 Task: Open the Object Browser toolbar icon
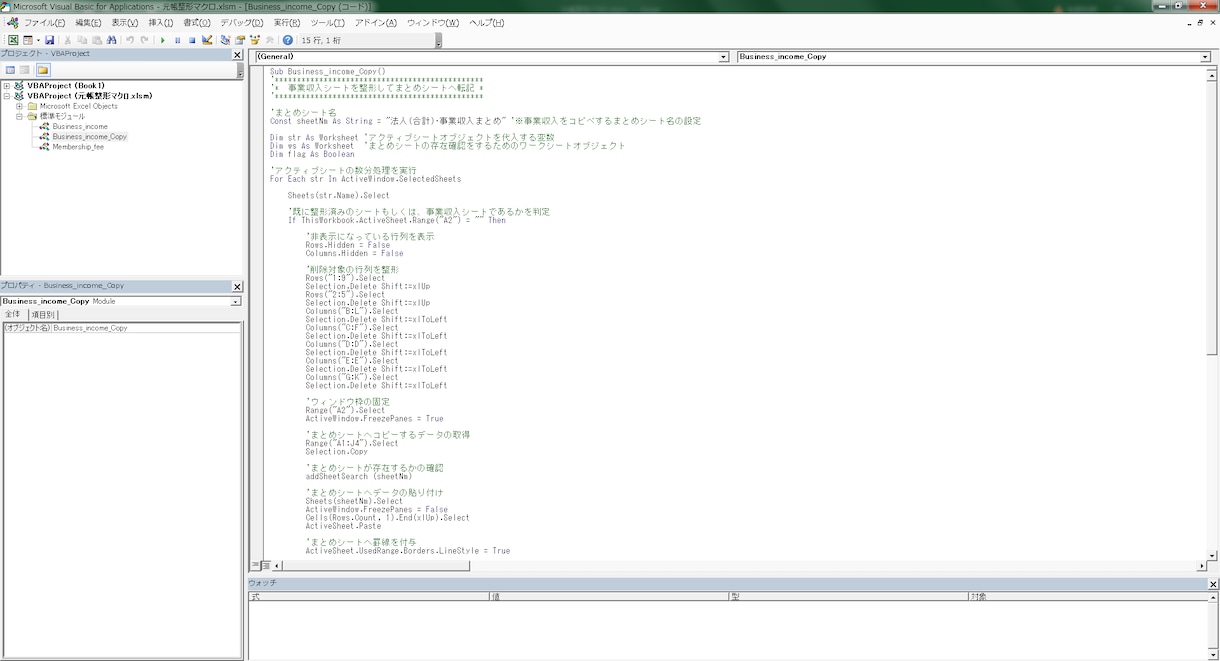255,40
